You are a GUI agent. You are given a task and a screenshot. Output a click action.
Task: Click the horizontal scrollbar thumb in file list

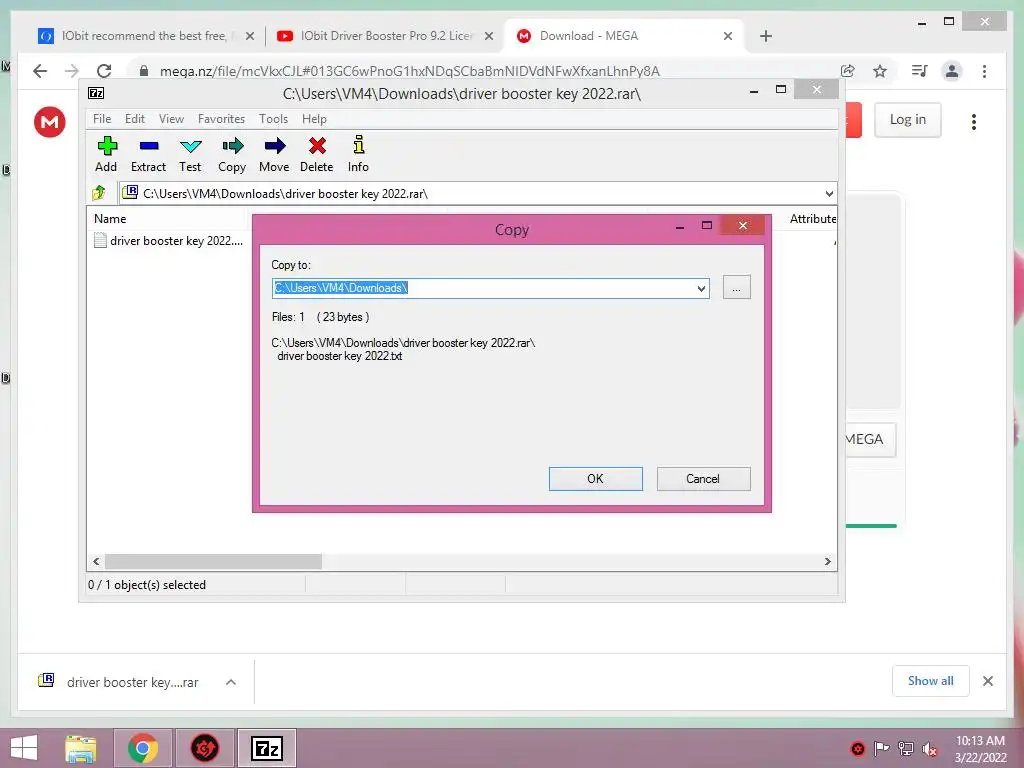point(214,562)
